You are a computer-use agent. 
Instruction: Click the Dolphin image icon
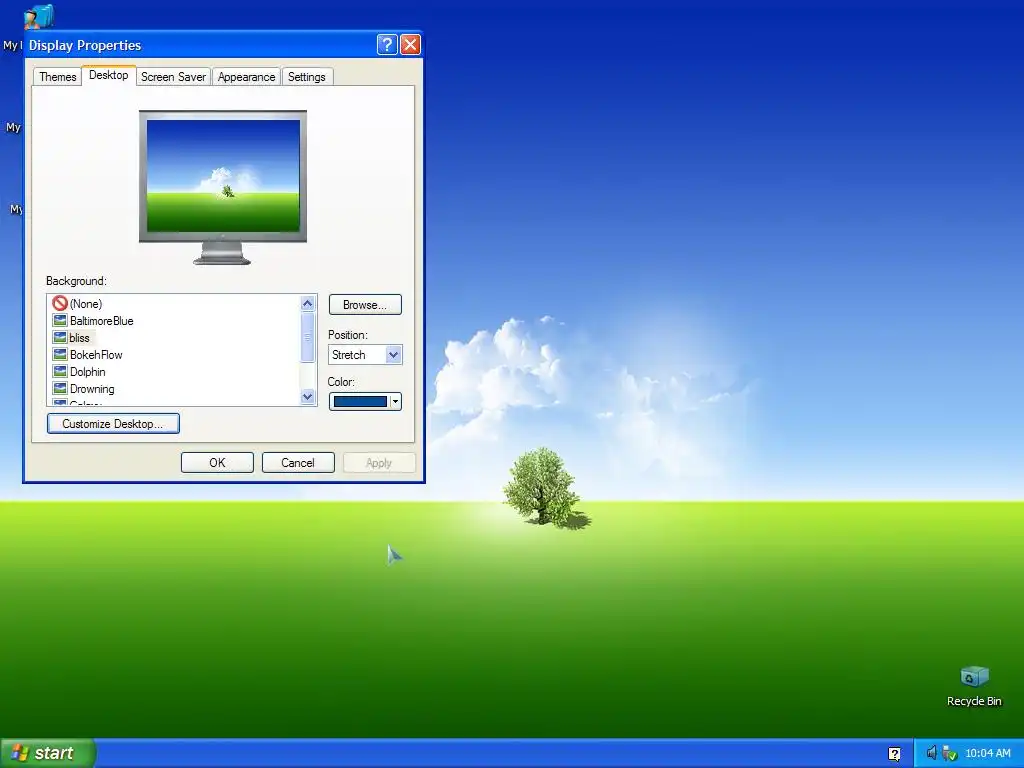pyautogui.click(x=60, y=371)
